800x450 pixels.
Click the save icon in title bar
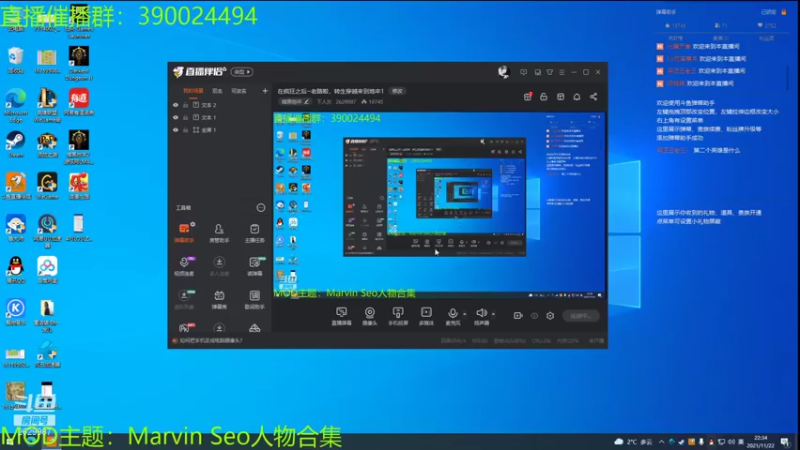tap(537, 72)
